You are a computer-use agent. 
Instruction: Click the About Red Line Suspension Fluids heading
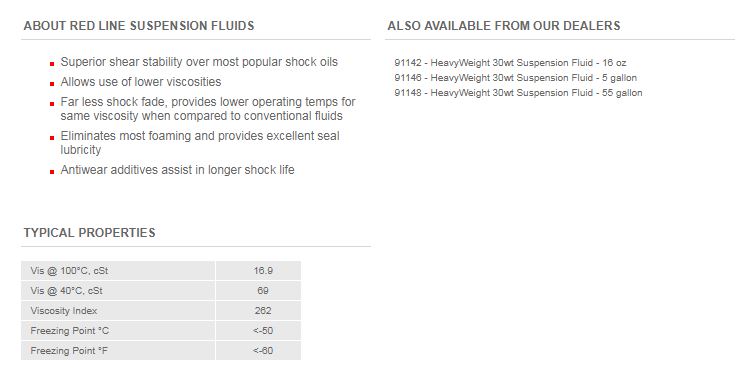click(x=139, y=26)
